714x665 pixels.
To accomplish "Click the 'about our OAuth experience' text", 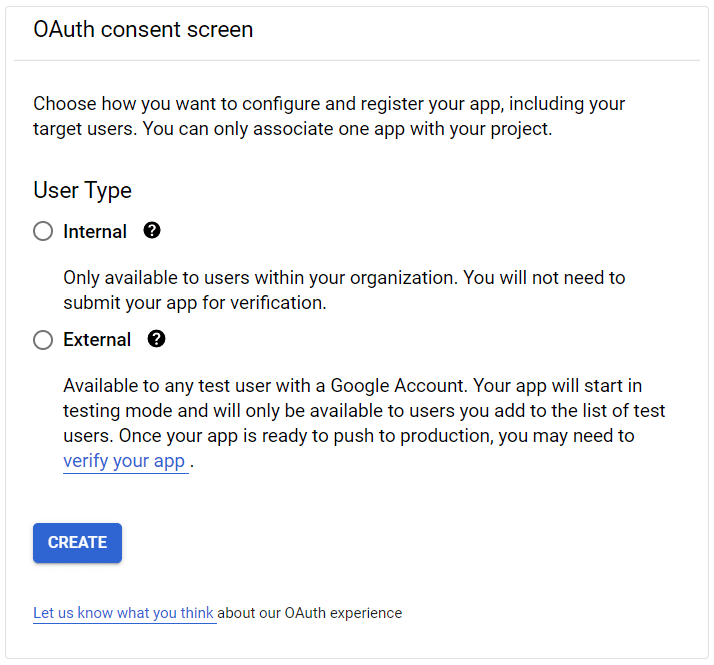I will [x=310, y=613].
